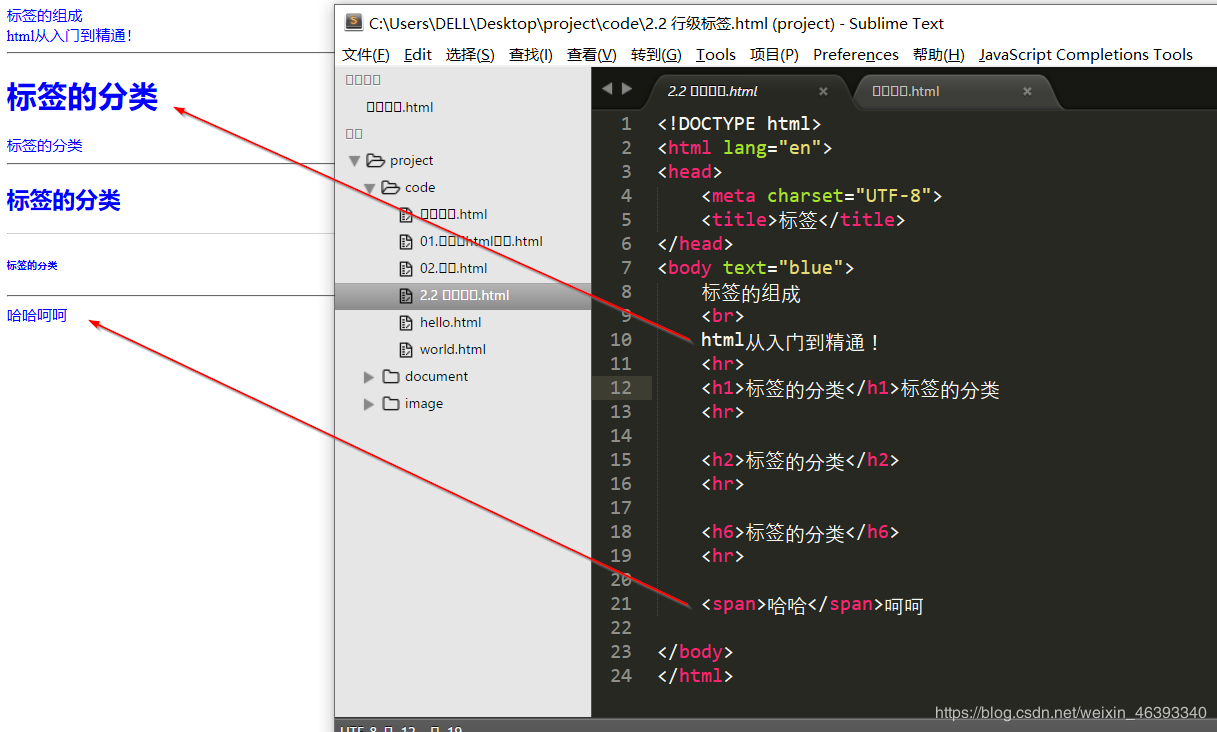Open the 项目(P) menu
The image size is (1217, 732).
tap(774, 55)
